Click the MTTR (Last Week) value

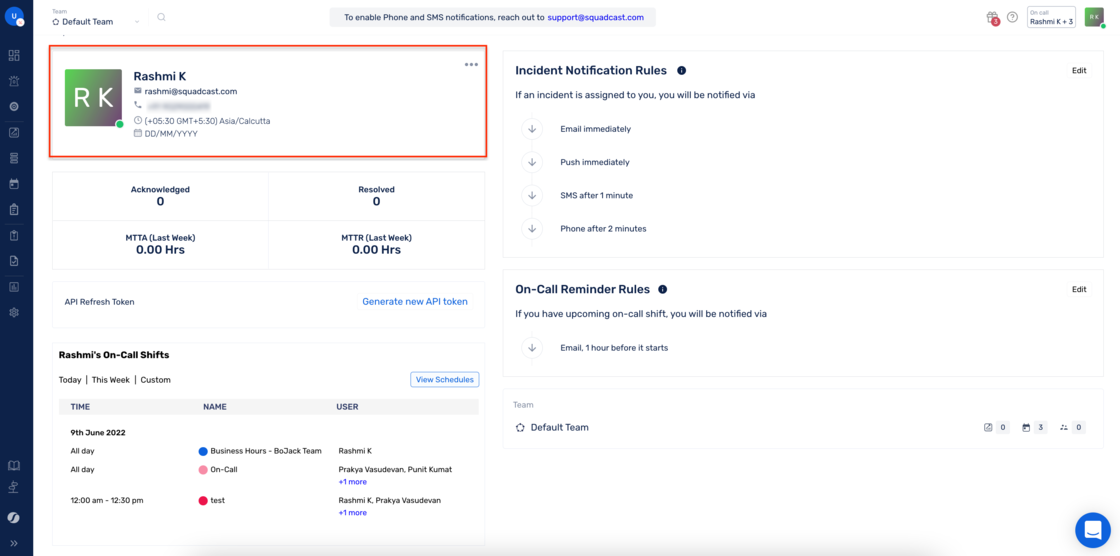(376, 250)
